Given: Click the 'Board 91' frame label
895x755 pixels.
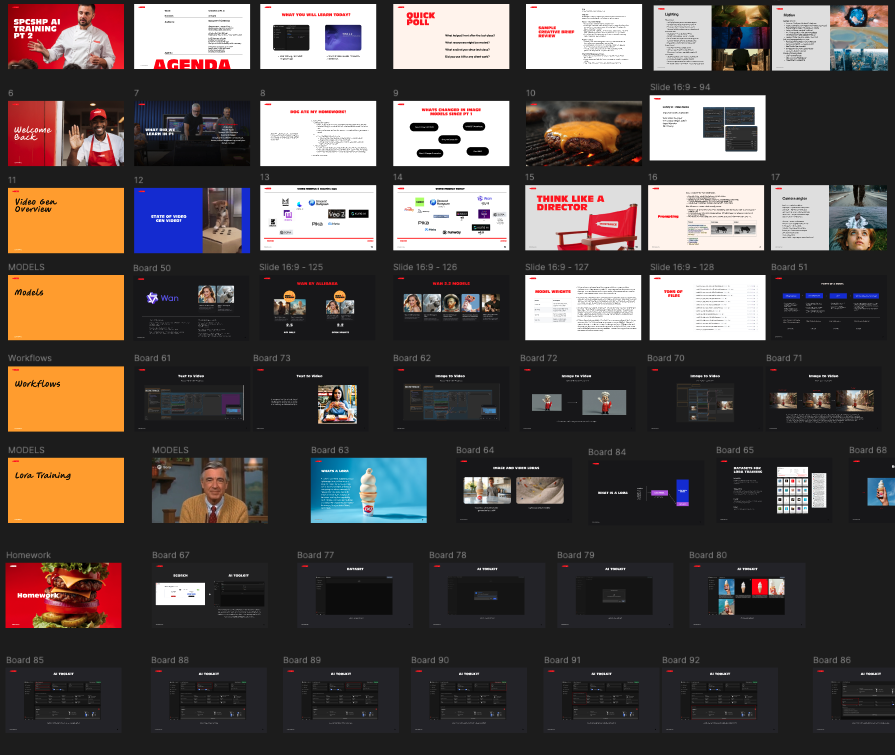Looking at the screenshot, I should (562, 660).
